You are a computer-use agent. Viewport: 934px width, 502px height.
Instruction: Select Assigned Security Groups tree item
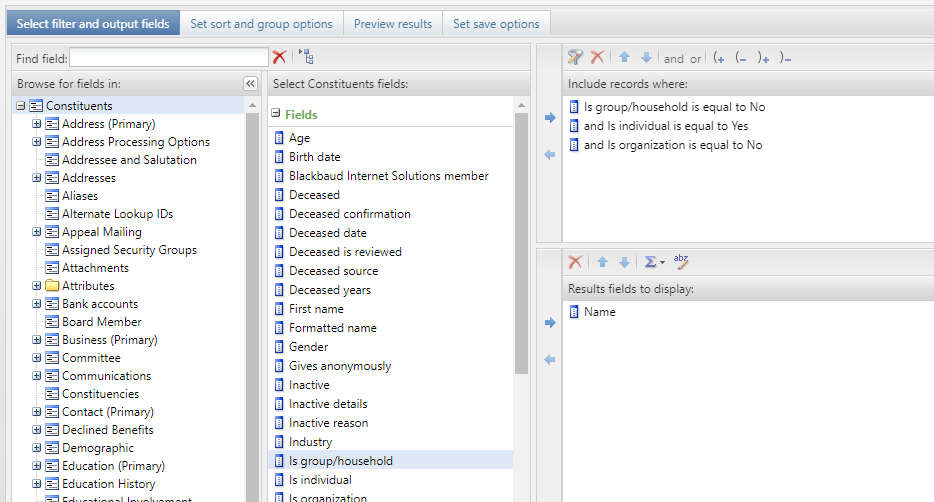[x=129, y=250]
